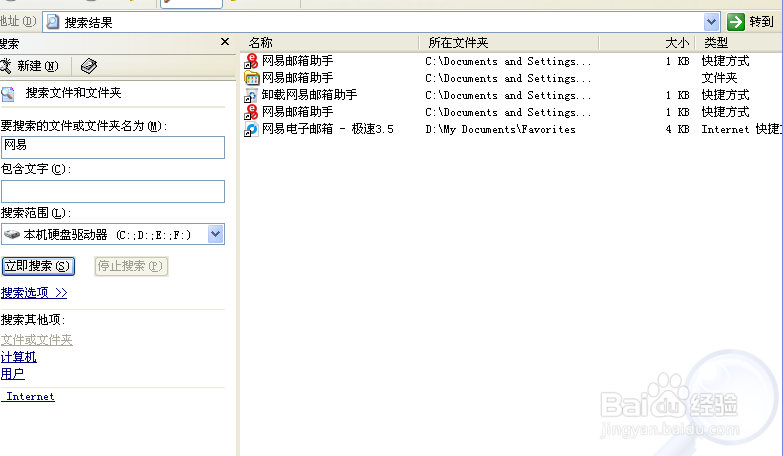
Task: Open the address bar dropdown
Action: [x=711, y=22]
